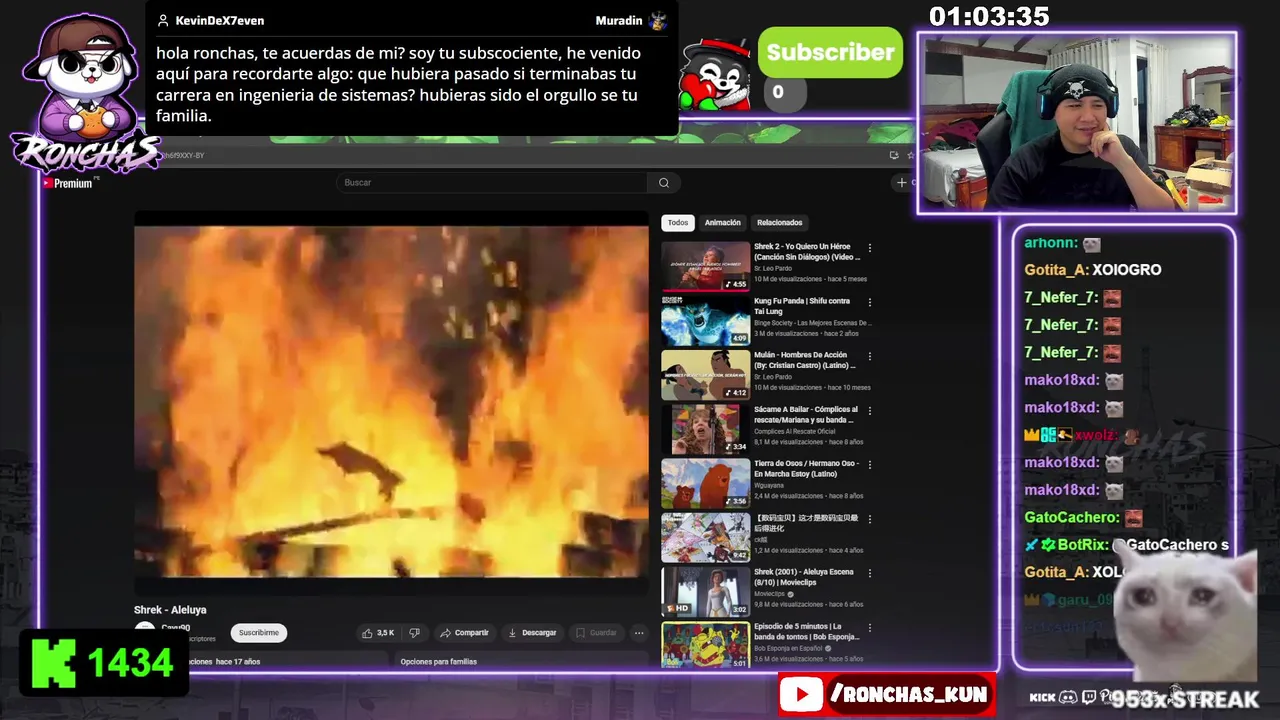The height and width of the screenshot is (720, 1280).
Task: Click the 'Opciones para familias' text
Action: [x=438, y=662]
